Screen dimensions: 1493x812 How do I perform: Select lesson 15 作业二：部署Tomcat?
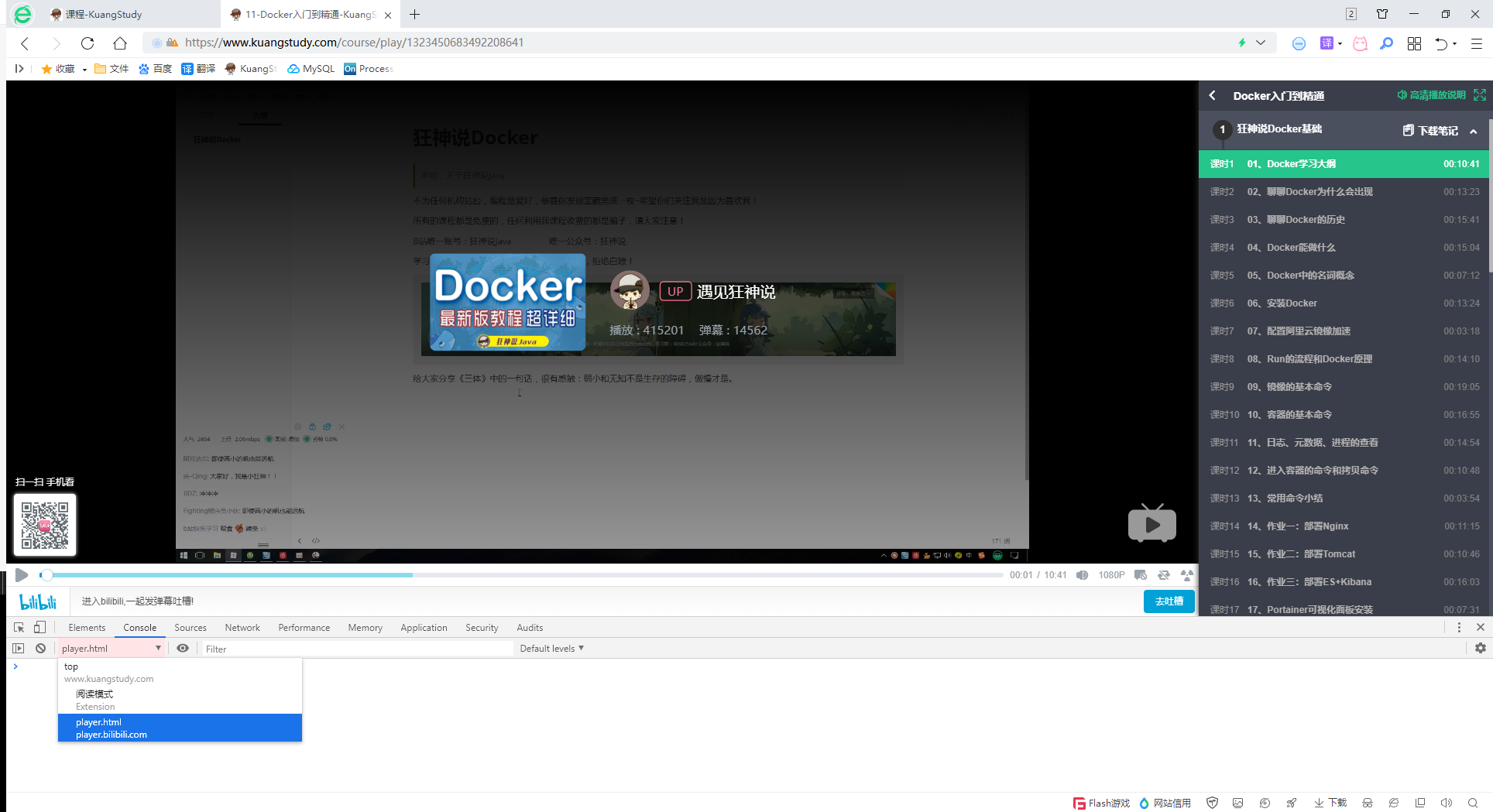(x=1346, y=554)
